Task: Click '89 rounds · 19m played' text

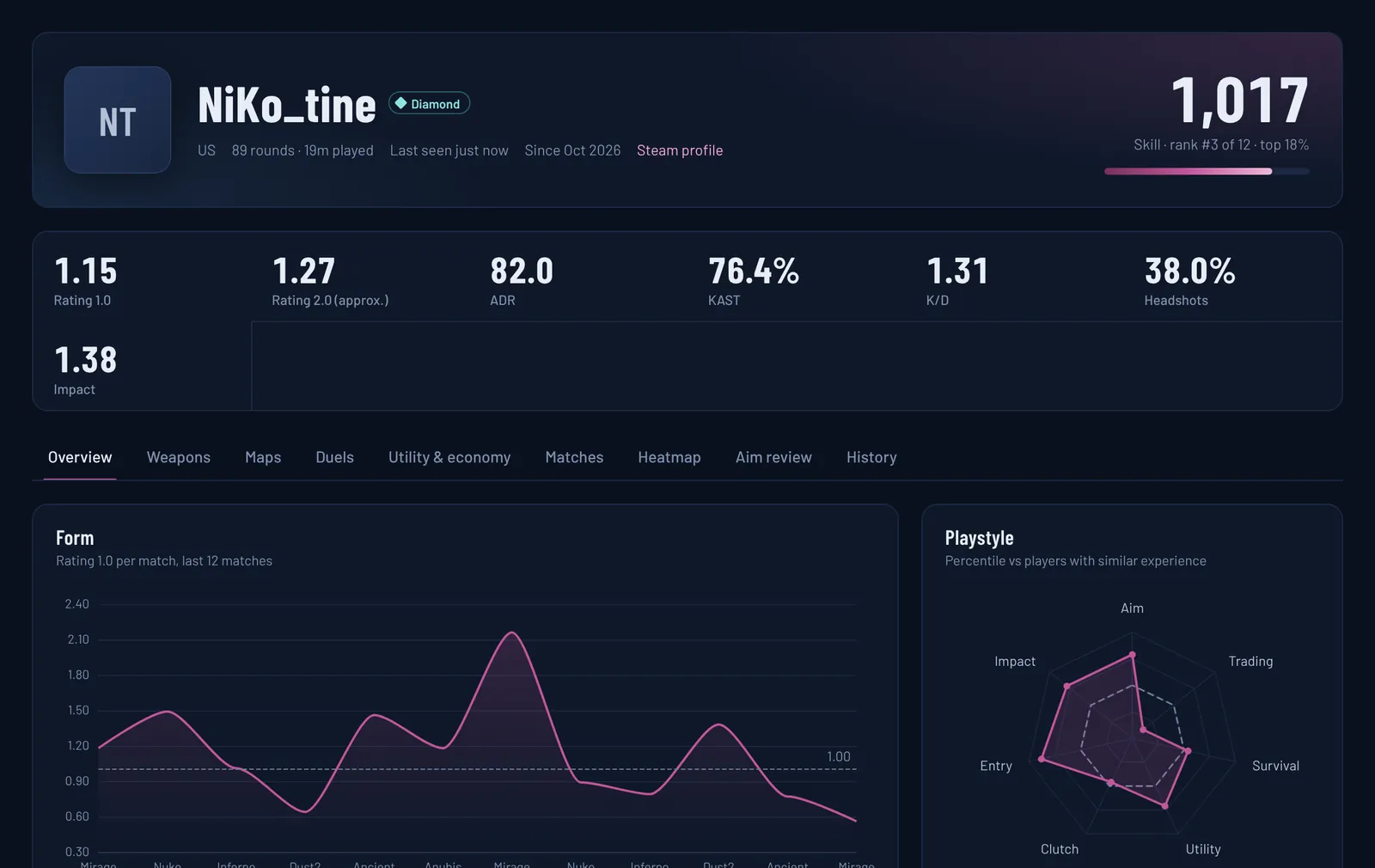Action: (x=302, y=150)
